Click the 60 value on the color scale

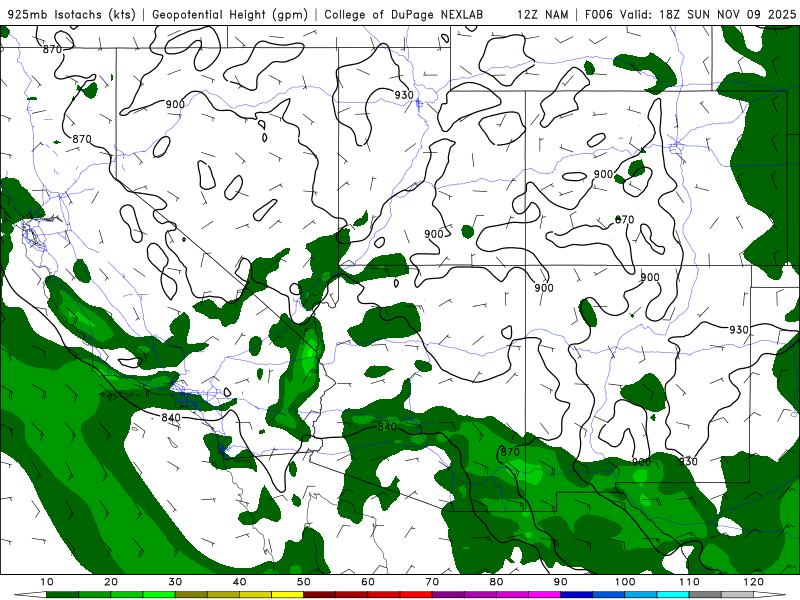coord(368,582)
